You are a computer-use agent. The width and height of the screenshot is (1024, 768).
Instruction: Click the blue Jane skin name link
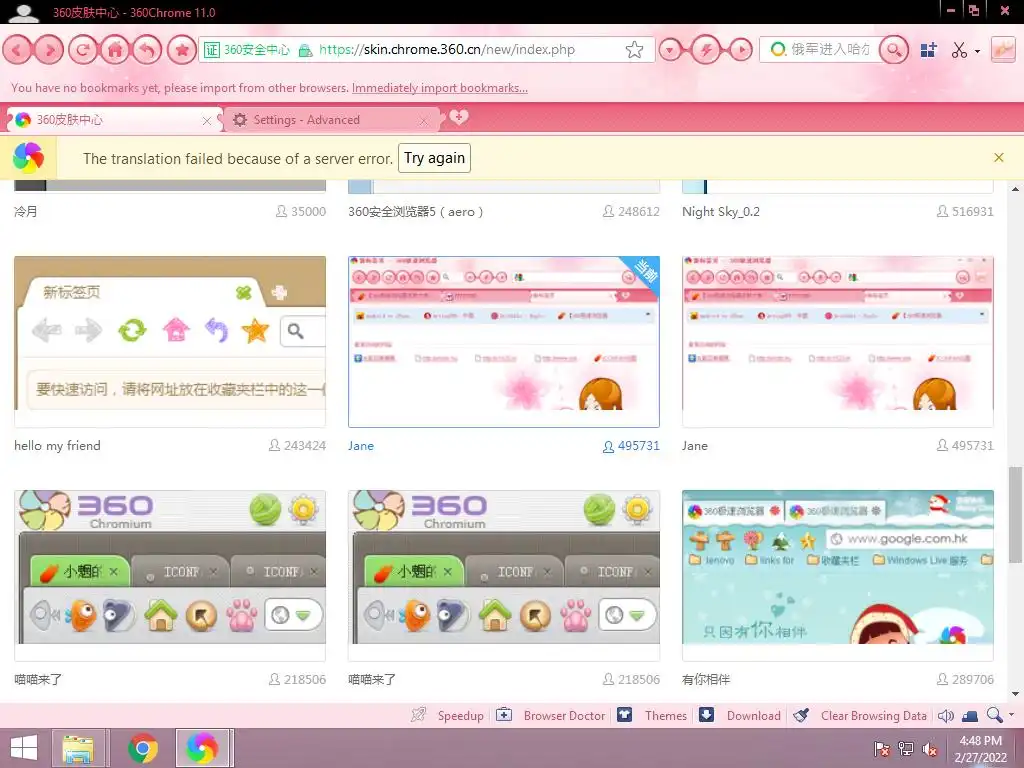pyautogui.click(x=360, y=445)
